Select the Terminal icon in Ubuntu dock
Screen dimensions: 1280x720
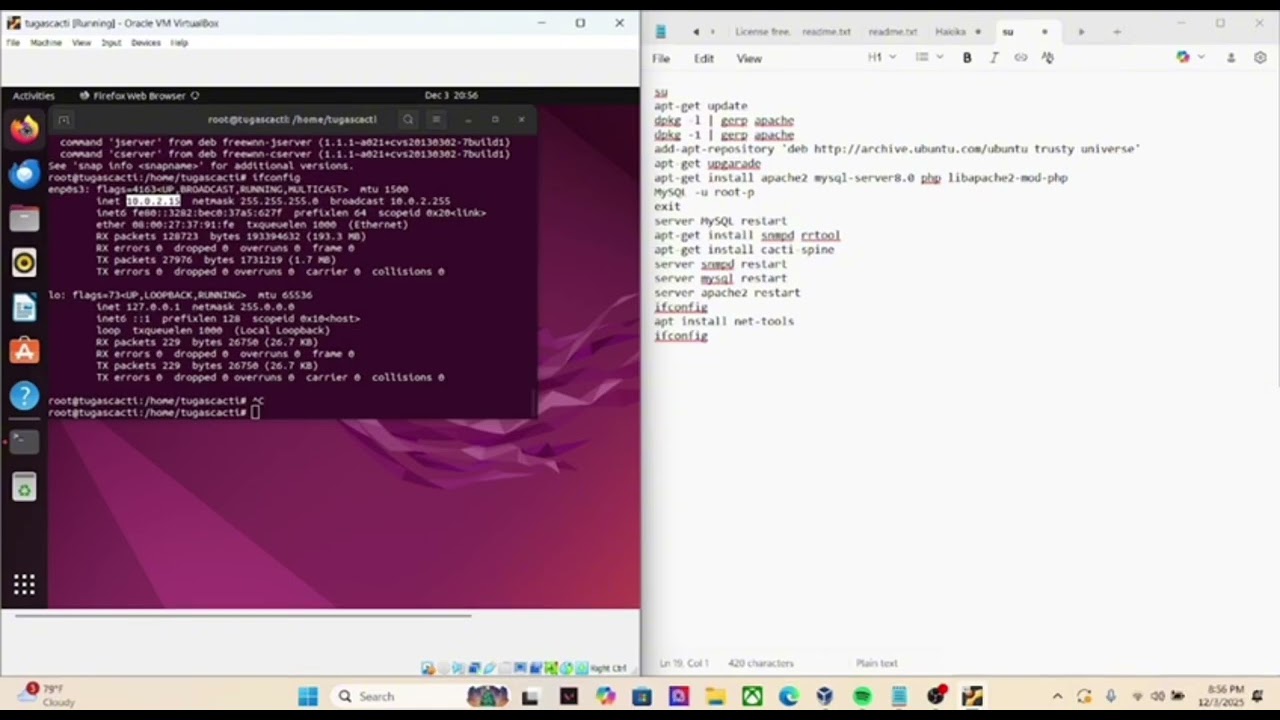pos(24,441)
